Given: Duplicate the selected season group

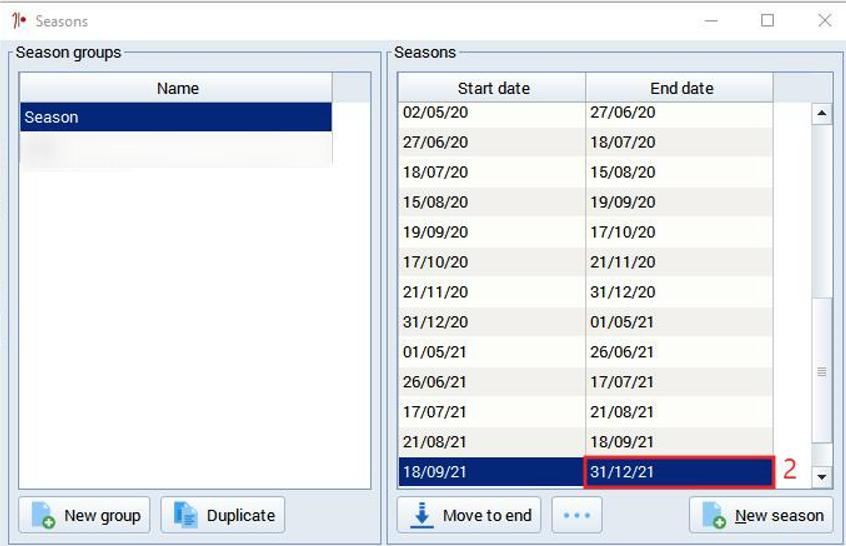Looking at the screenshot, I should pos(223,515).
